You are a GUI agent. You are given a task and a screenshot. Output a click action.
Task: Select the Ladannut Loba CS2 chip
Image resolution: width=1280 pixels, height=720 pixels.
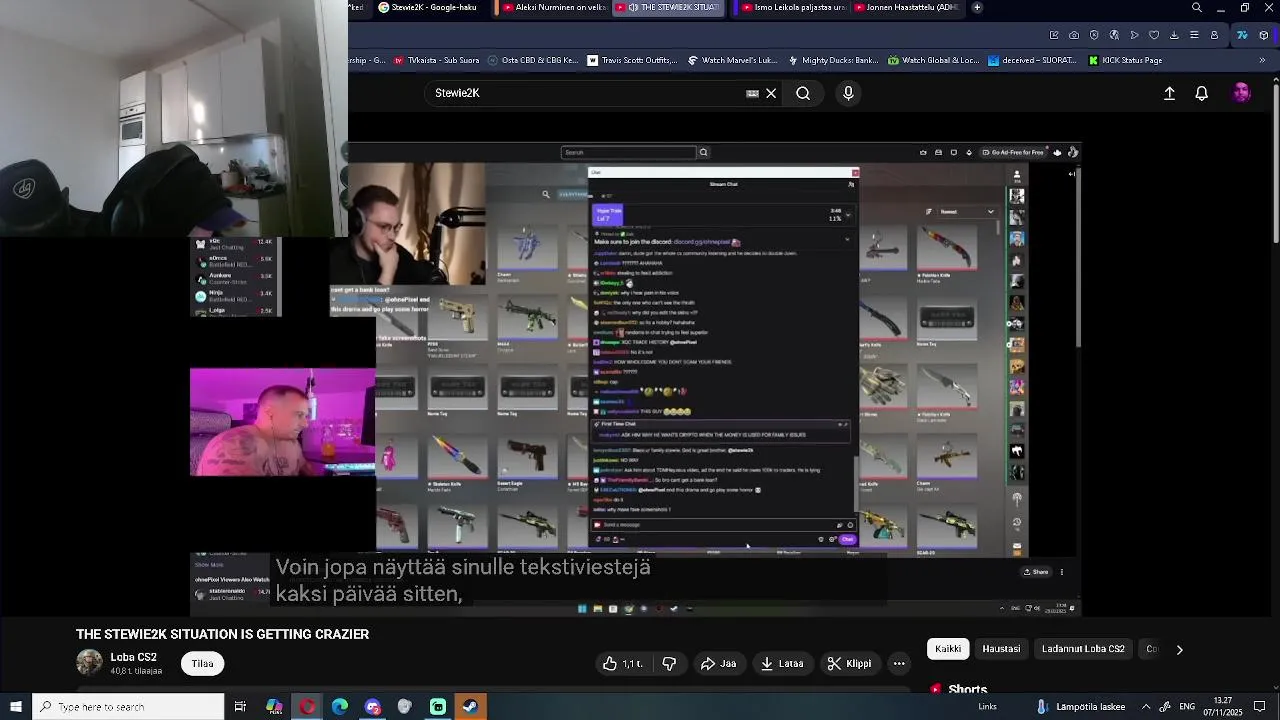(x=1083, y=649)
